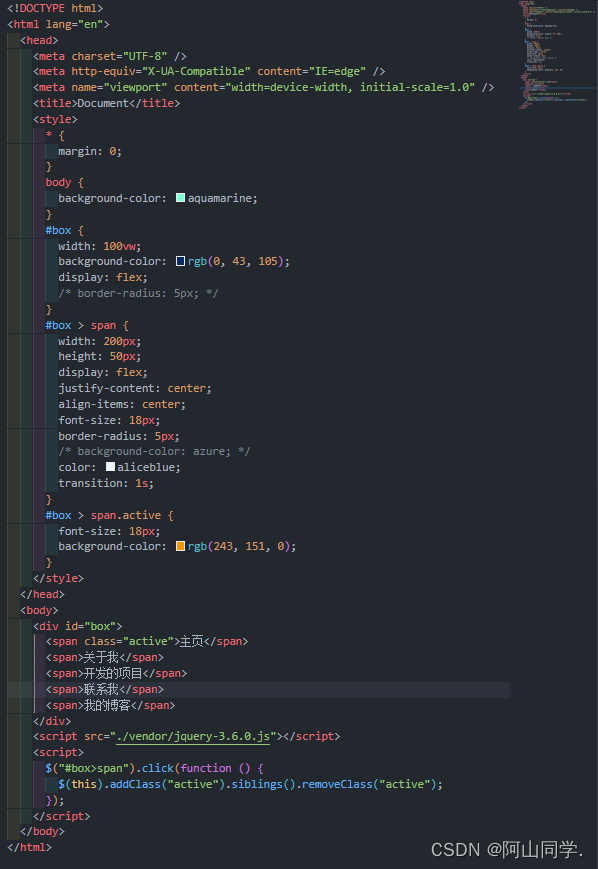This screenshot has width=598, height=869.
Task: Open the rgb(0, 43, 105) color swatch
Action: 180,261
